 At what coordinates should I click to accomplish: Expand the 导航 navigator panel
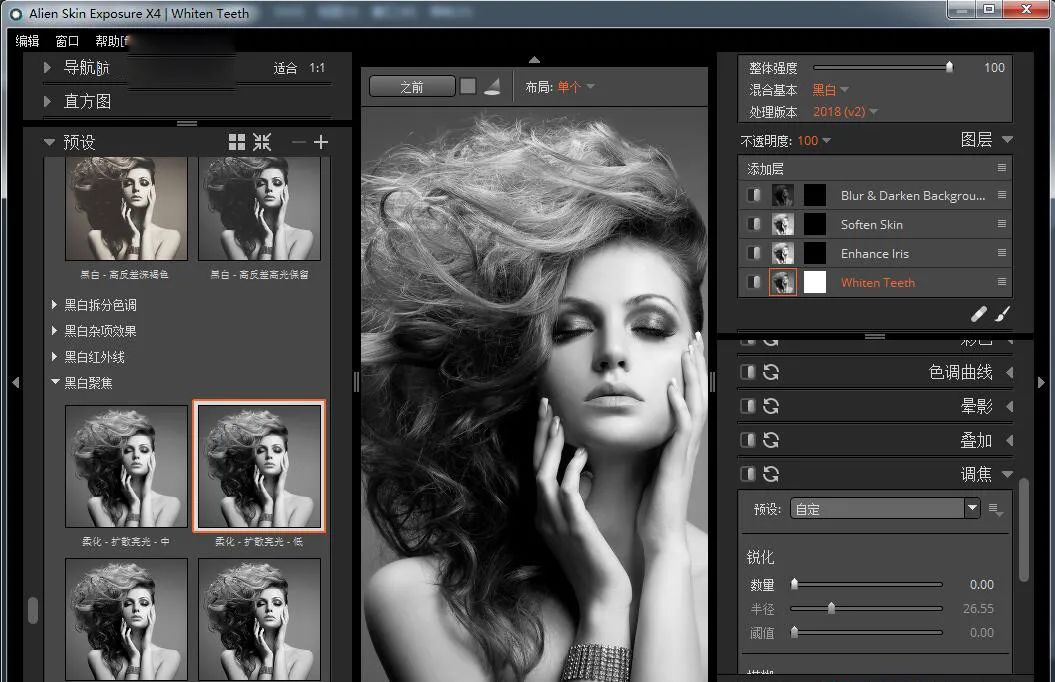47,67
